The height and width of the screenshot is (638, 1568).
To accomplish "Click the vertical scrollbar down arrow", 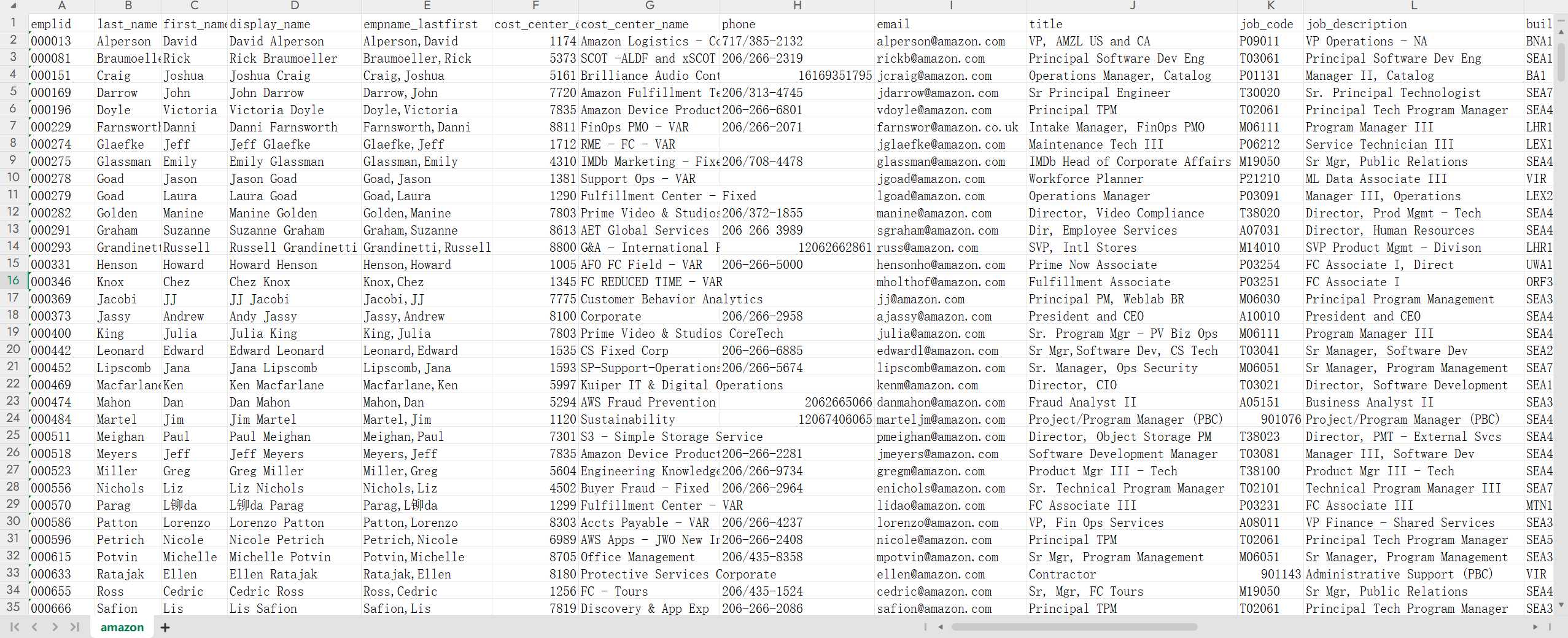I will [1562, 606].
